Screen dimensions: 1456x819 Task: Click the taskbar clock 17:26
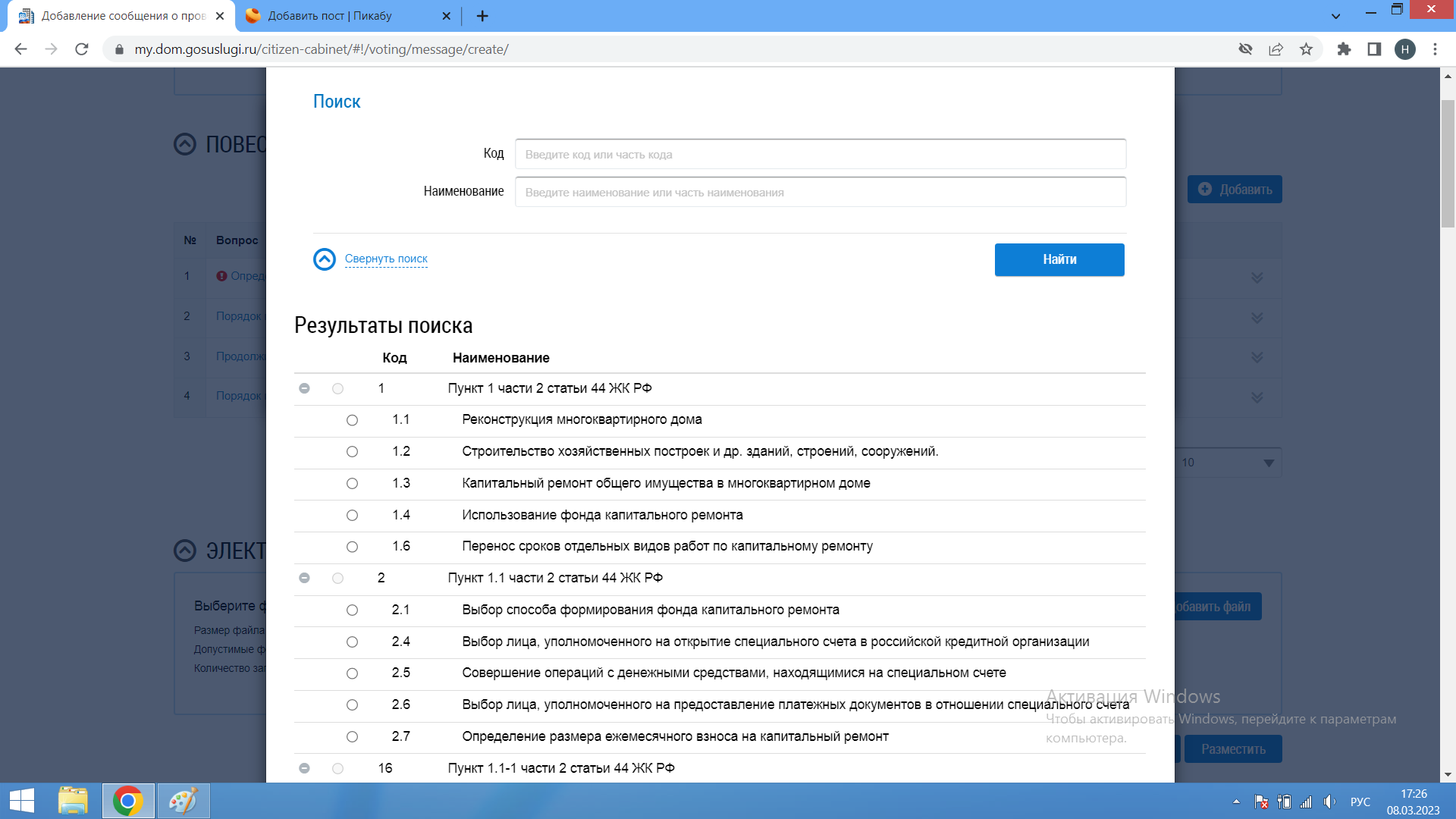1414,794
